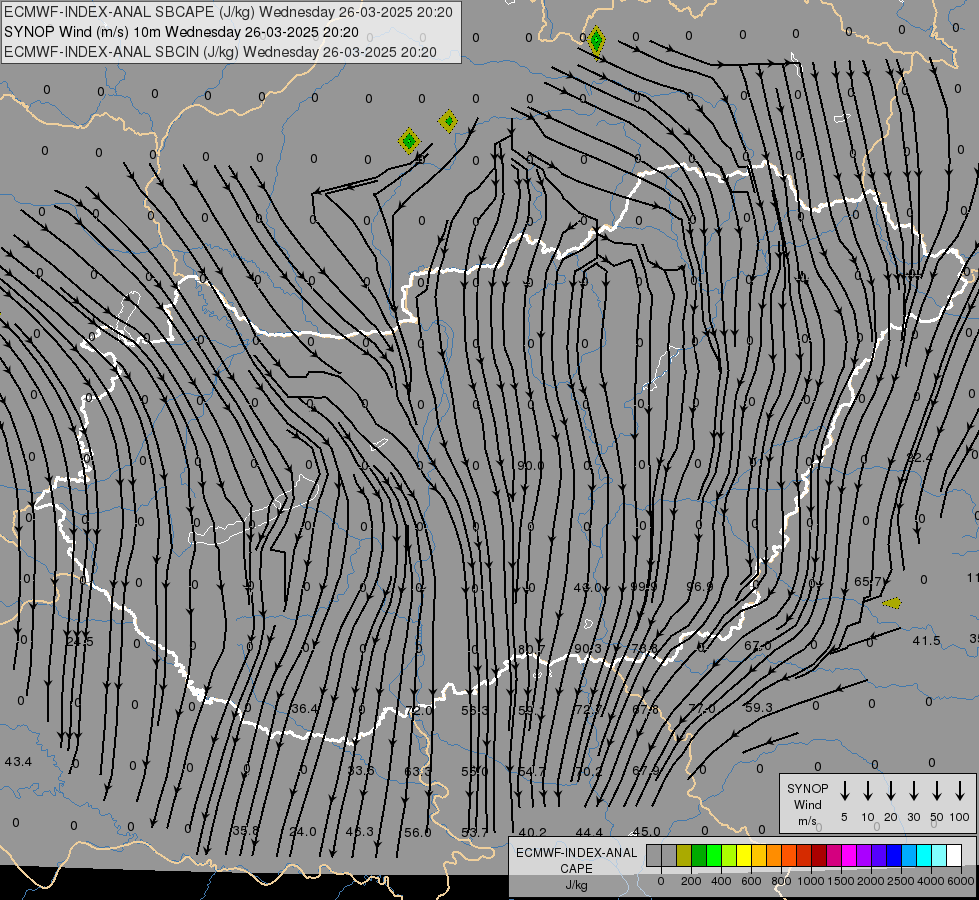This screenshot has width=979, height=900.
Task: Select the bright cyan swatch in CAPE scale
Action: pos(923,856)
